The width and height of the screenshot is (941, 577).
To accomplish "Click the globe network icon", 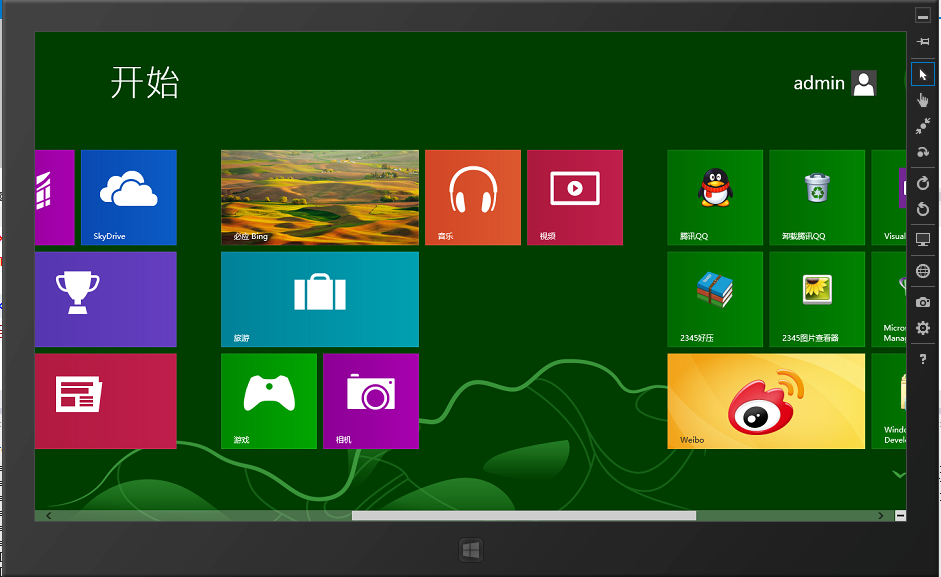I will (922, 270).
